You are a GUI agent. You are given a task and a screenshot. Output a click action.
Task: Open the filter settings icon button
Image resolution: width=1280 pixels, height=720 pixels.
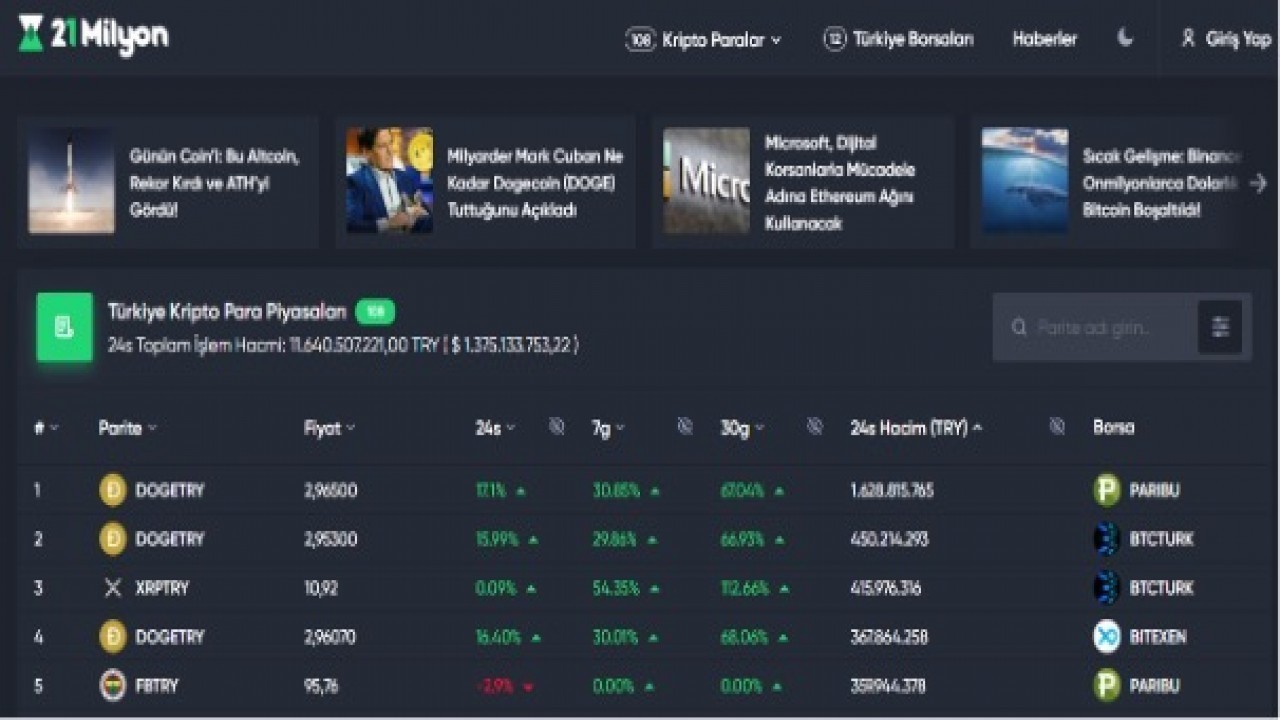point(1220,327)
